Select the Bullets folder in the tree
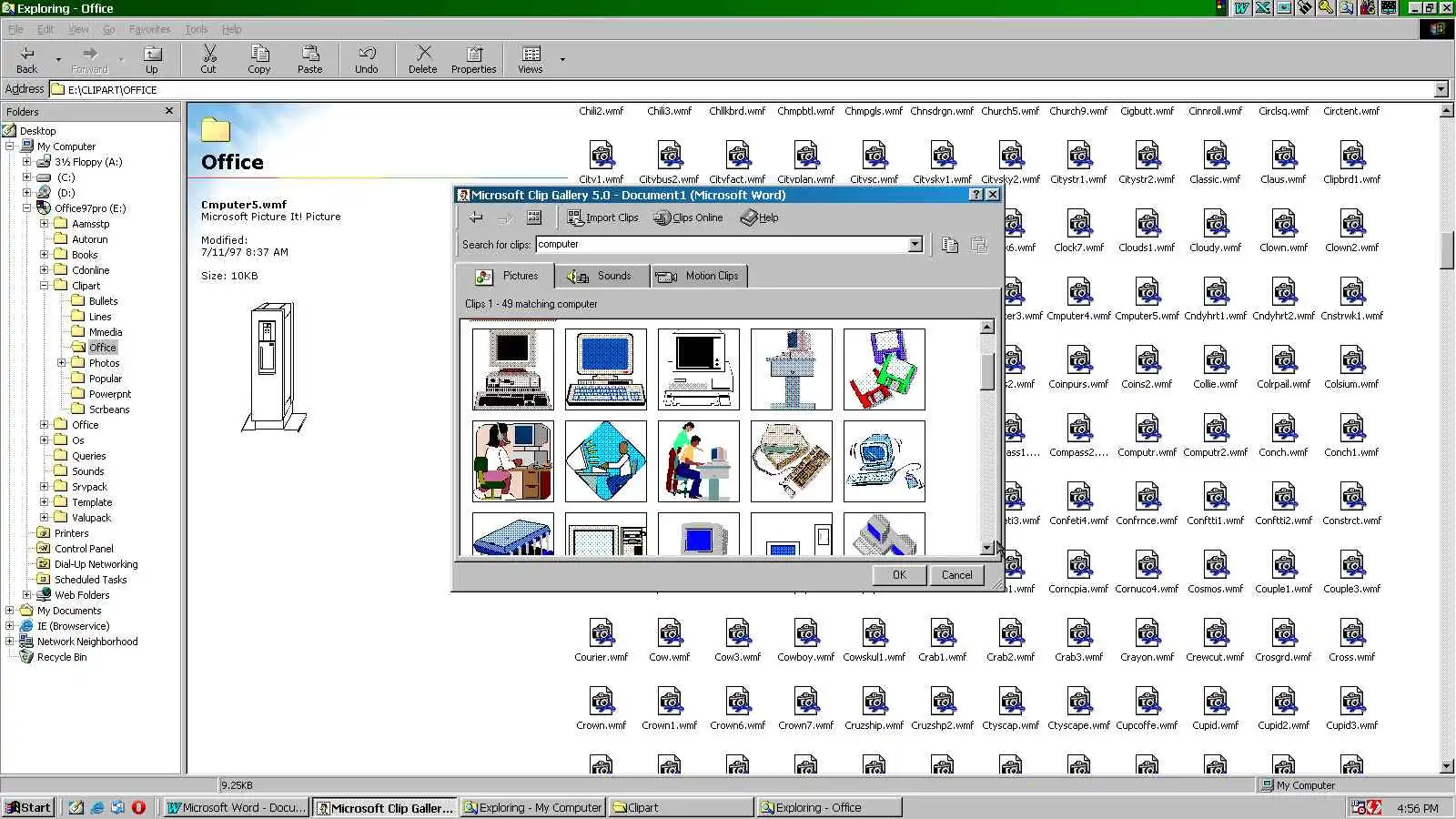Image resolution: width=1456 pixels, height=819 pixels. point(103,301)
